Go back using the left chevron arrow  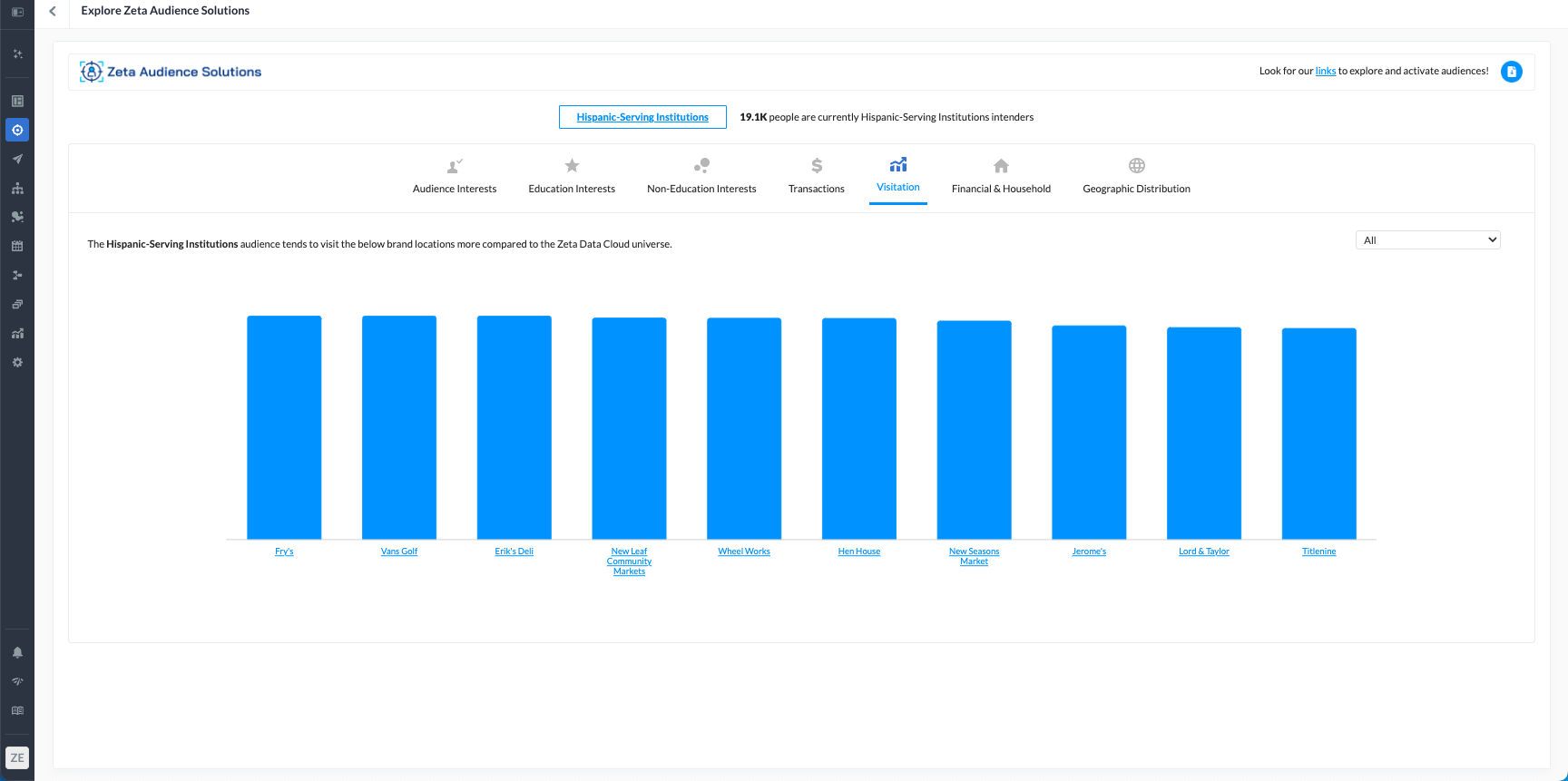coord(53,11)
